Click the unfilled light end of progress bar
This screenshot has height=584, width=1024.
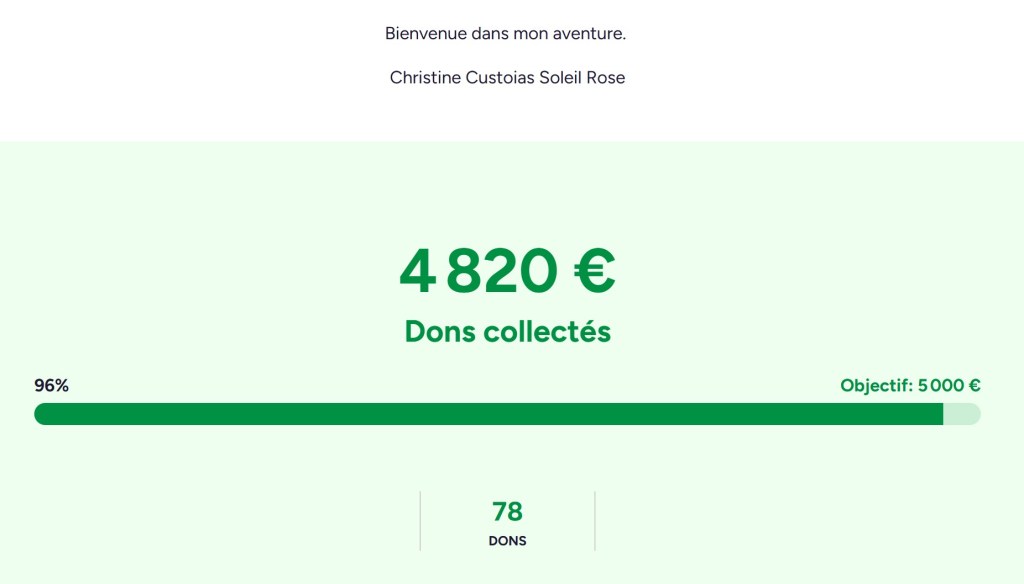click(x=962, y=414)
